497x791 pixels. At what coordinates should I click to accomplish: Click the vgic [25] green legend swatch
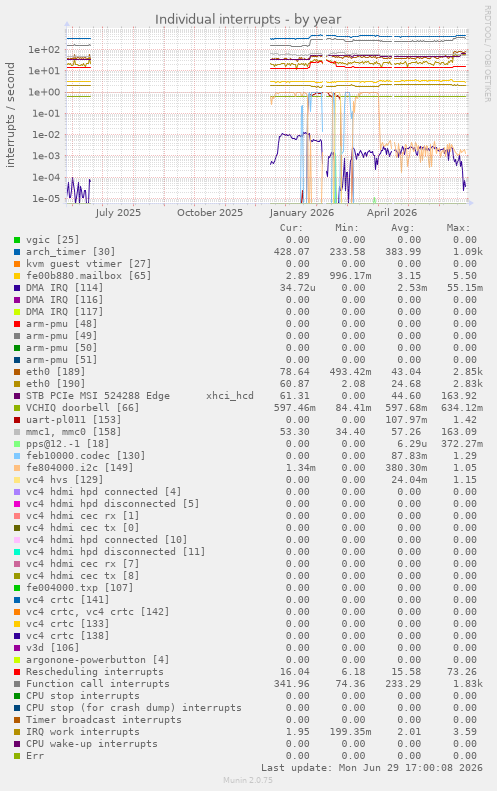[17, 240]
